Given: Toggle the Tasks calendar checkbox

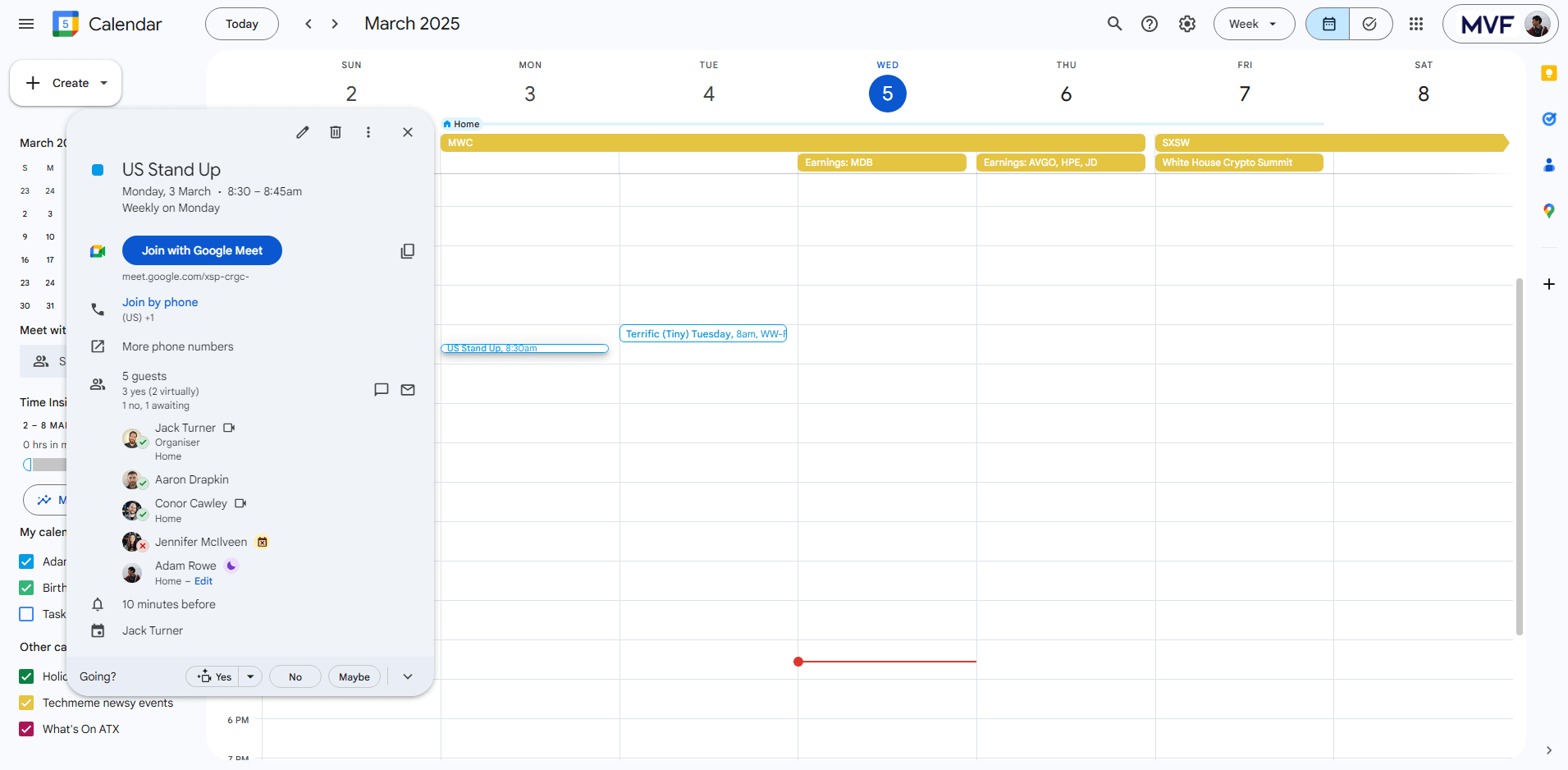Looking at the screenshot, I should click(26, 614).
